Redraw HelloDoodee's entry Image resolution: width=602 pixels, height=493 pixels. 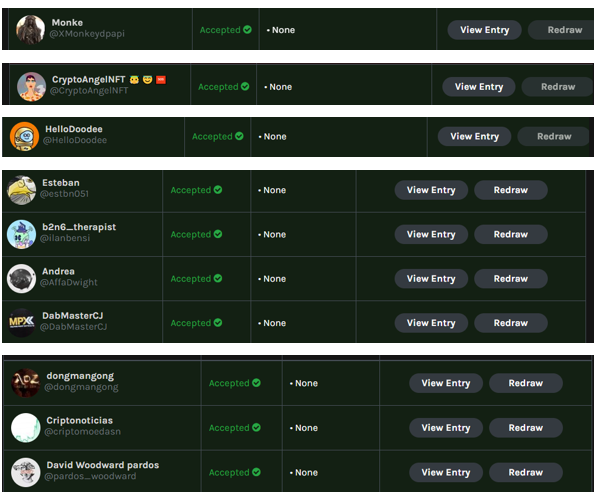554,136
